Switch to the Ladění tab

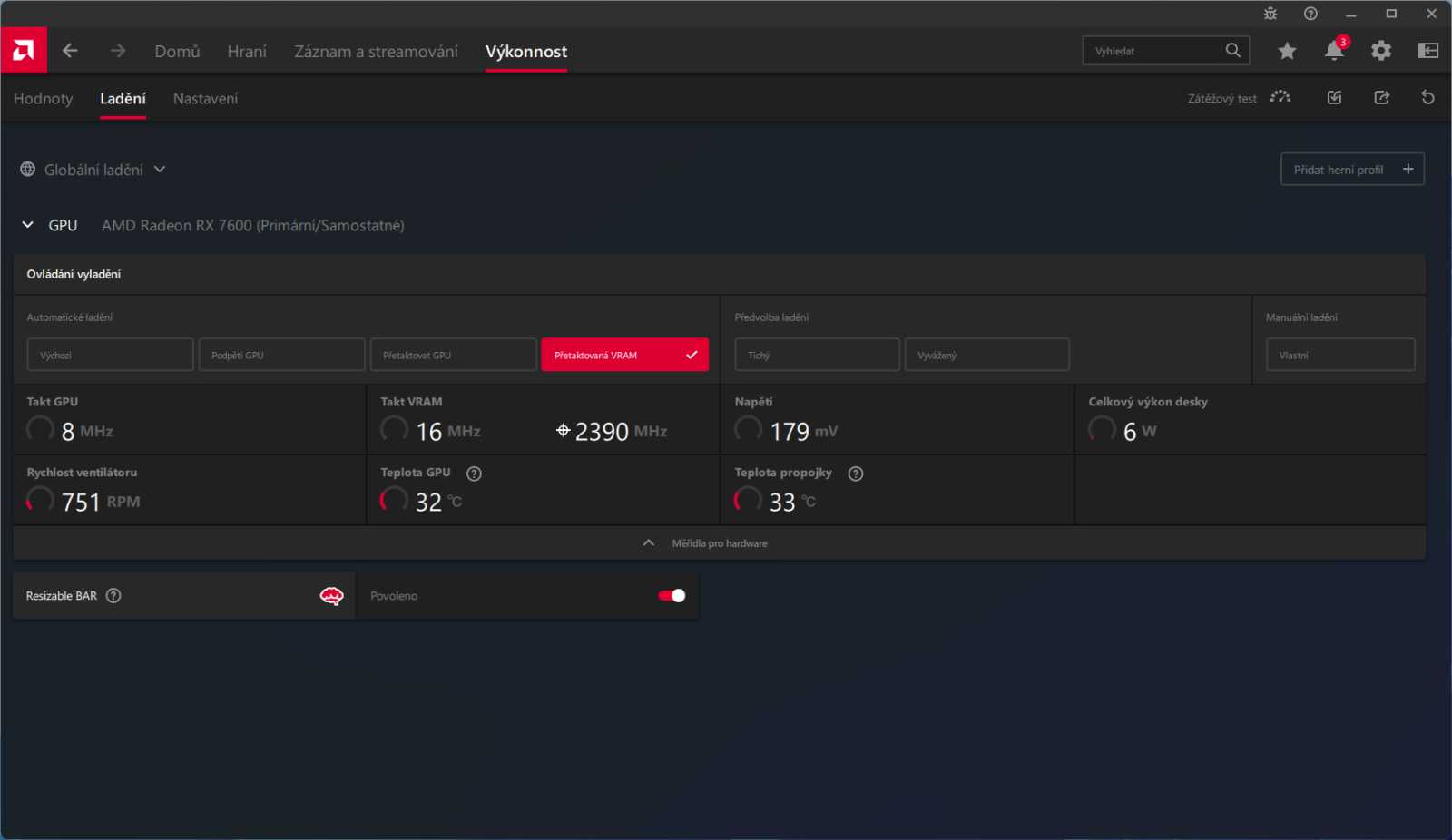pyautogui.click(x=123, y=99)
